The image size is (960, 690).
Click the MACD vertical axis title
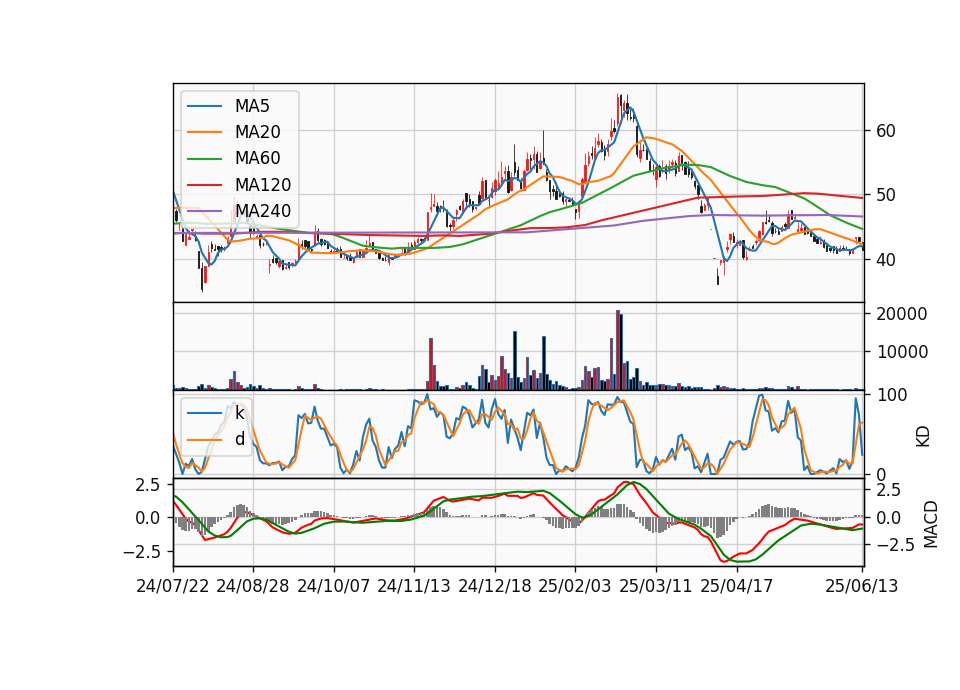tap(931, 524)
